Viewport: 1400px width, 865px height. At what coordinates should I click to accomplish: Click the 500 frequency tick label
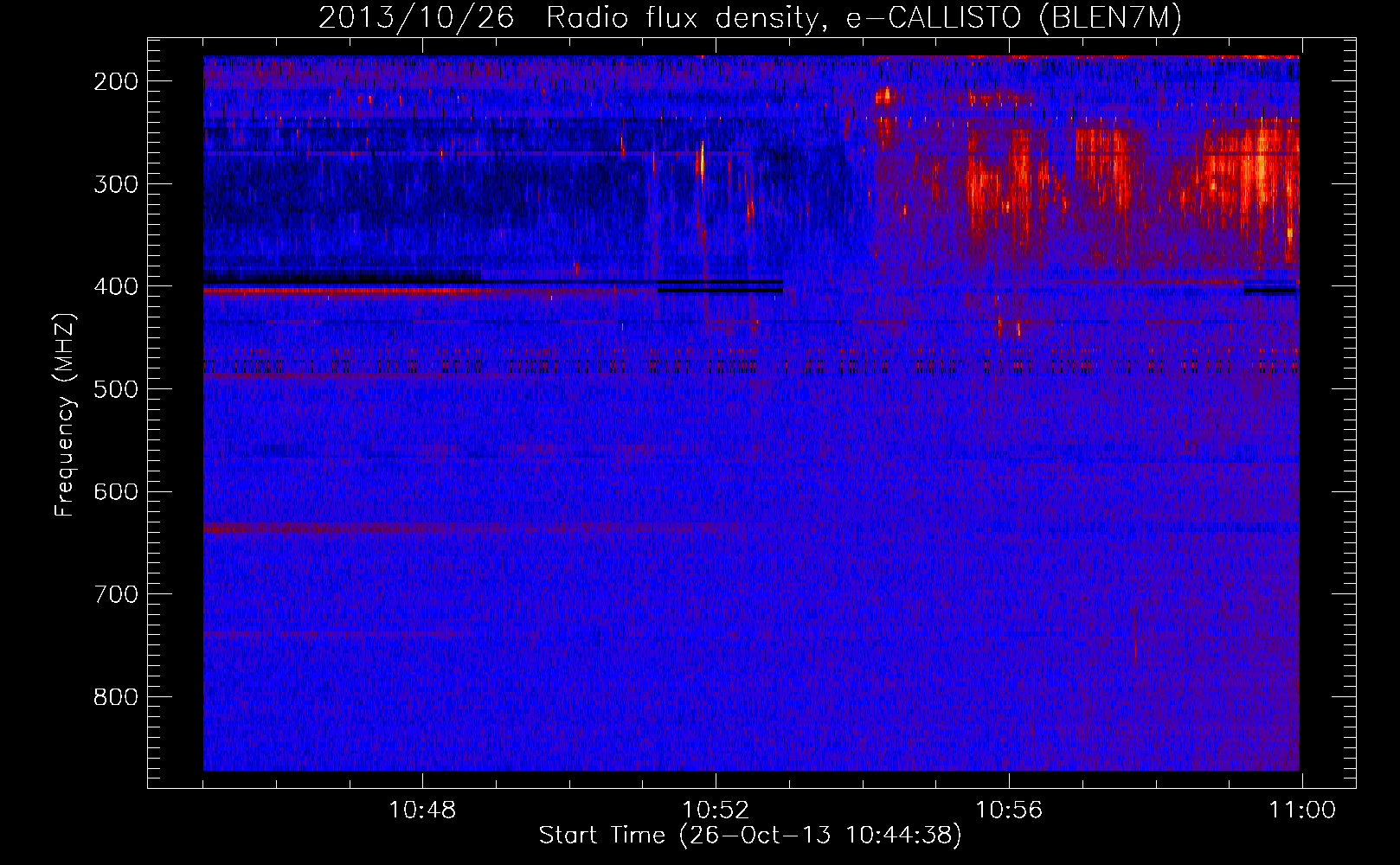pos(115,389)
